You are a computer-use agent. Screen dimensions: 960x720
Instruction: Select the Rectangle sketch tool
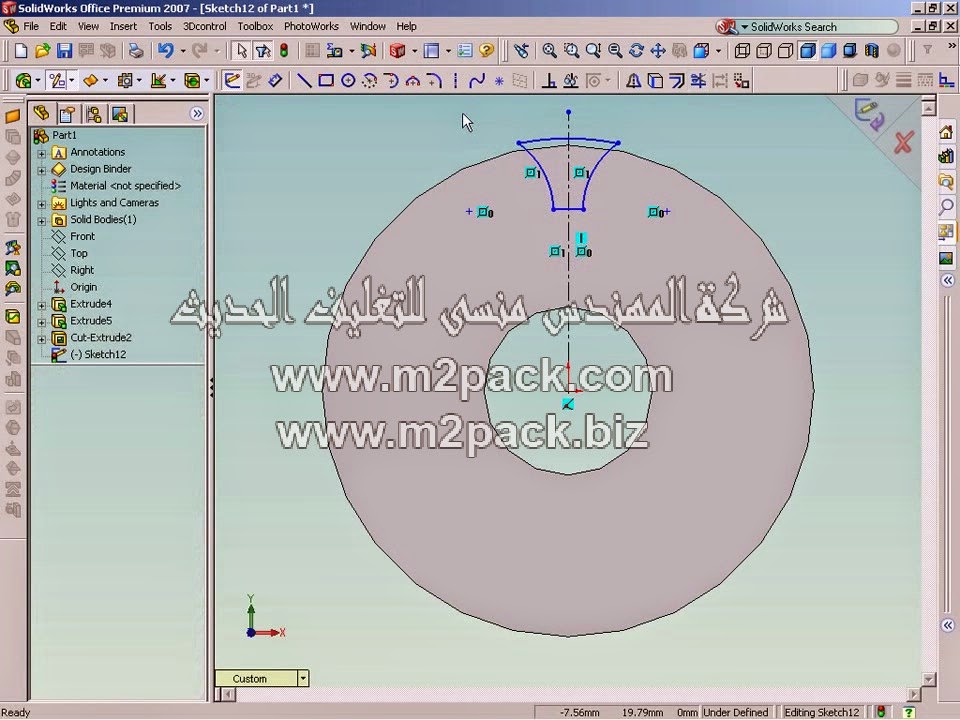(x=326, y=81)
